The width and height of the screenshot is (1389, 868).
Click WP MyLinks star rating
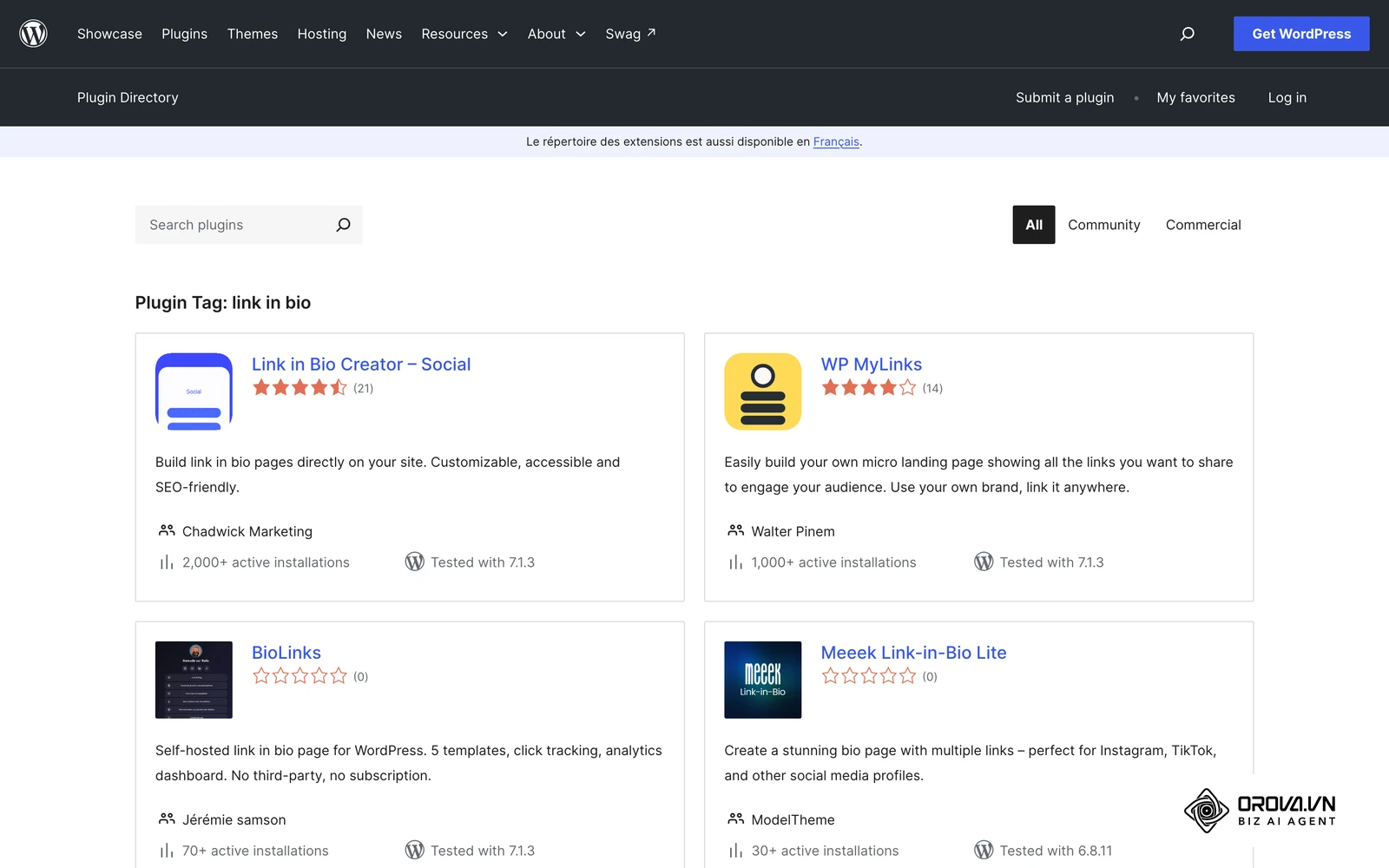tap(869, 388)
